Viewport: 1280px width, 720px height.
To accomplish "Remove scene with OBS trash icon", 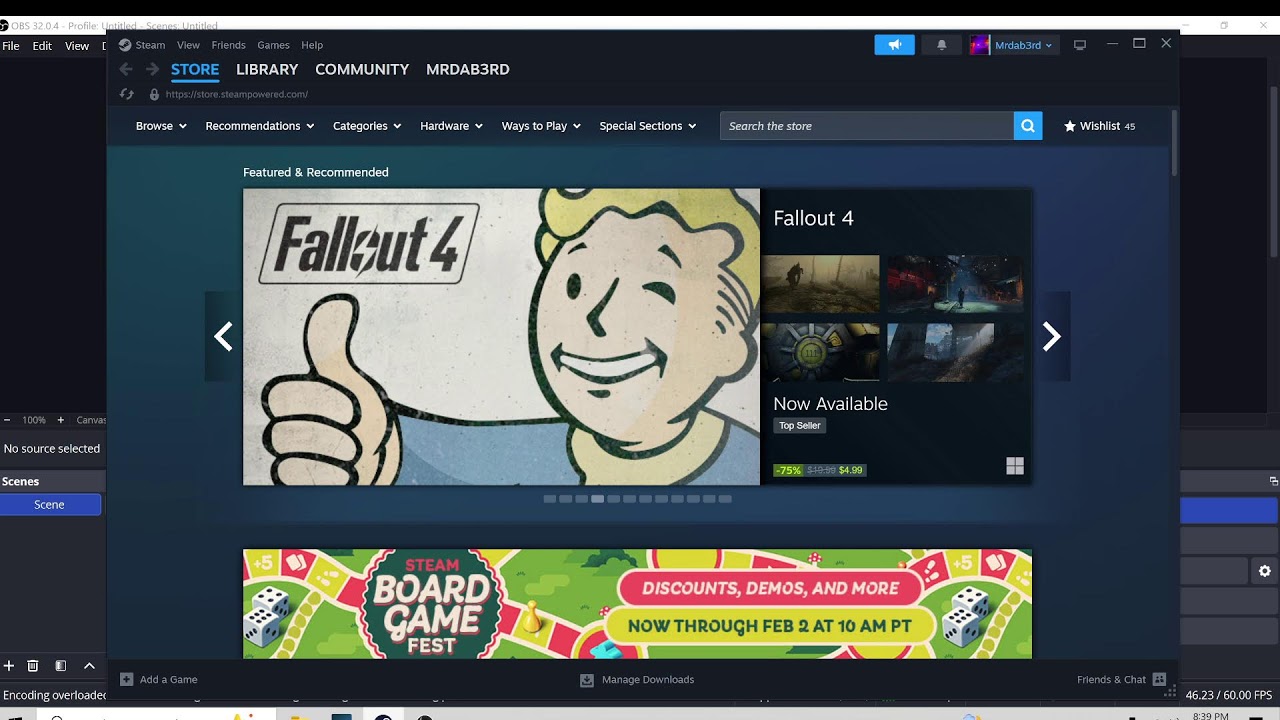I will [33, 665].
